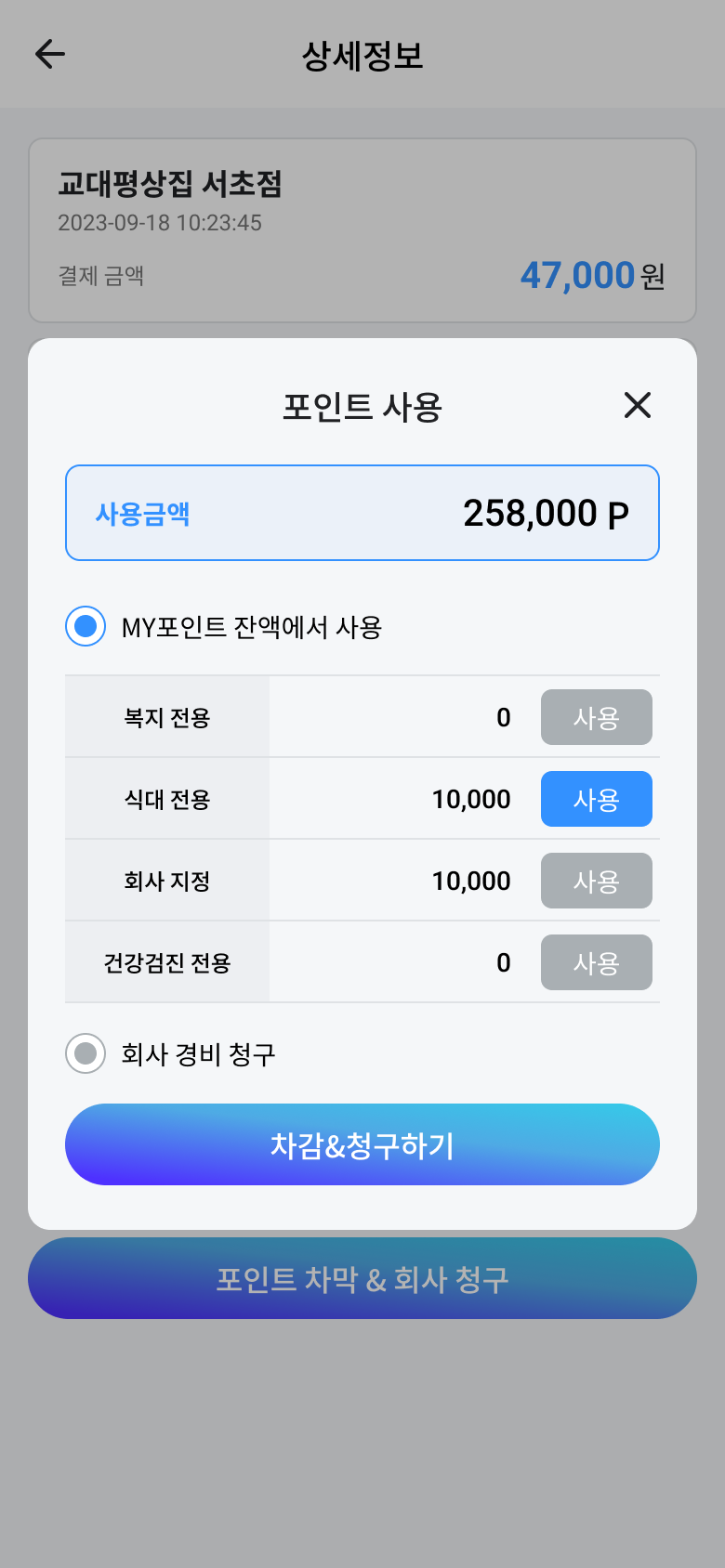
Task: Select MY포인트 잔액에서 사용 radio button
Action: pos(86,627)
